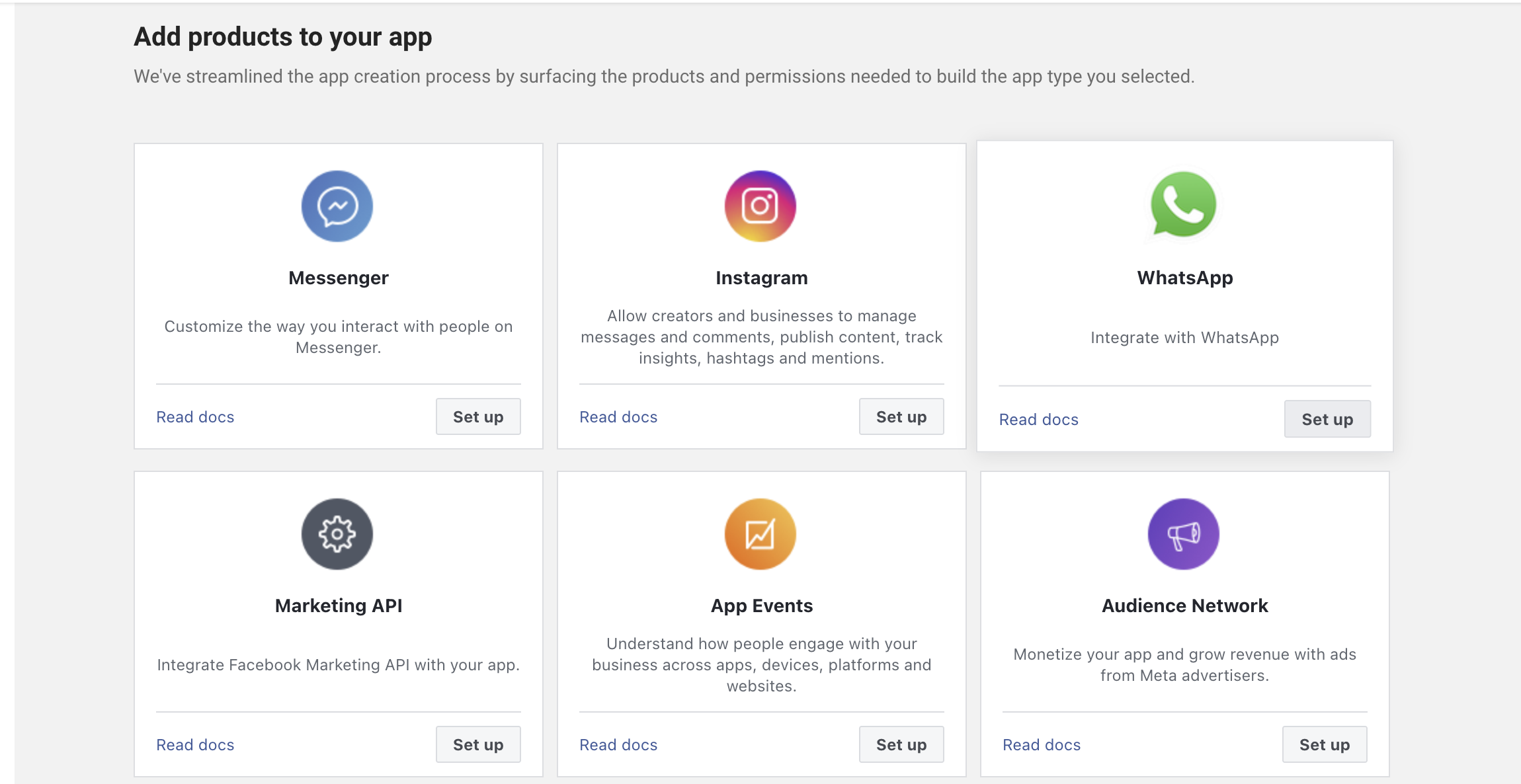The width and height of the screenshot is (1521, 784).
Task: Open Audience Network Read docs link
Action: pyautogui.click(x=1041, y=744)
